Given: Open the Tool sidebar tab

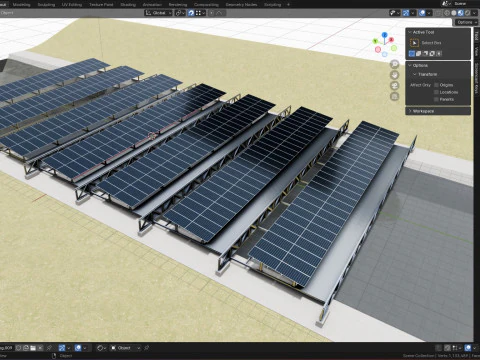Looking at the screenshot, I should 476,36.
